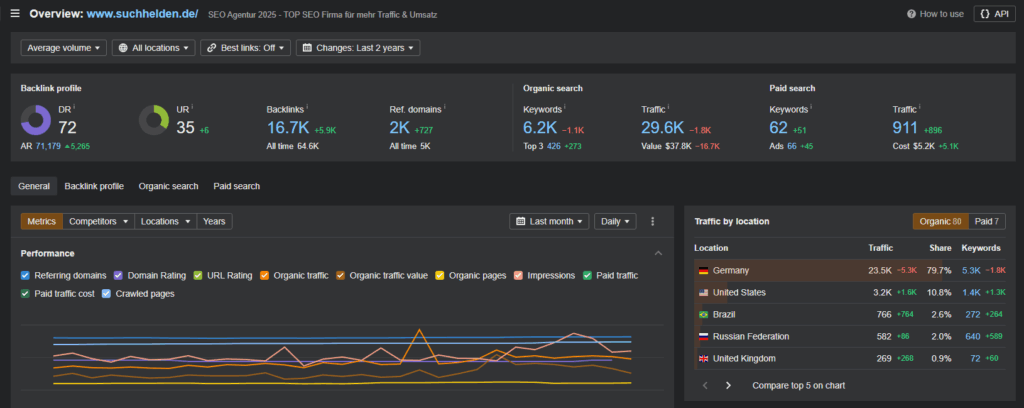The width and height of the screenshot is (1024, 408).
Task: Toggle Organic traffic value checkbox
Action: pyautogui.click(x=340, y=275)
